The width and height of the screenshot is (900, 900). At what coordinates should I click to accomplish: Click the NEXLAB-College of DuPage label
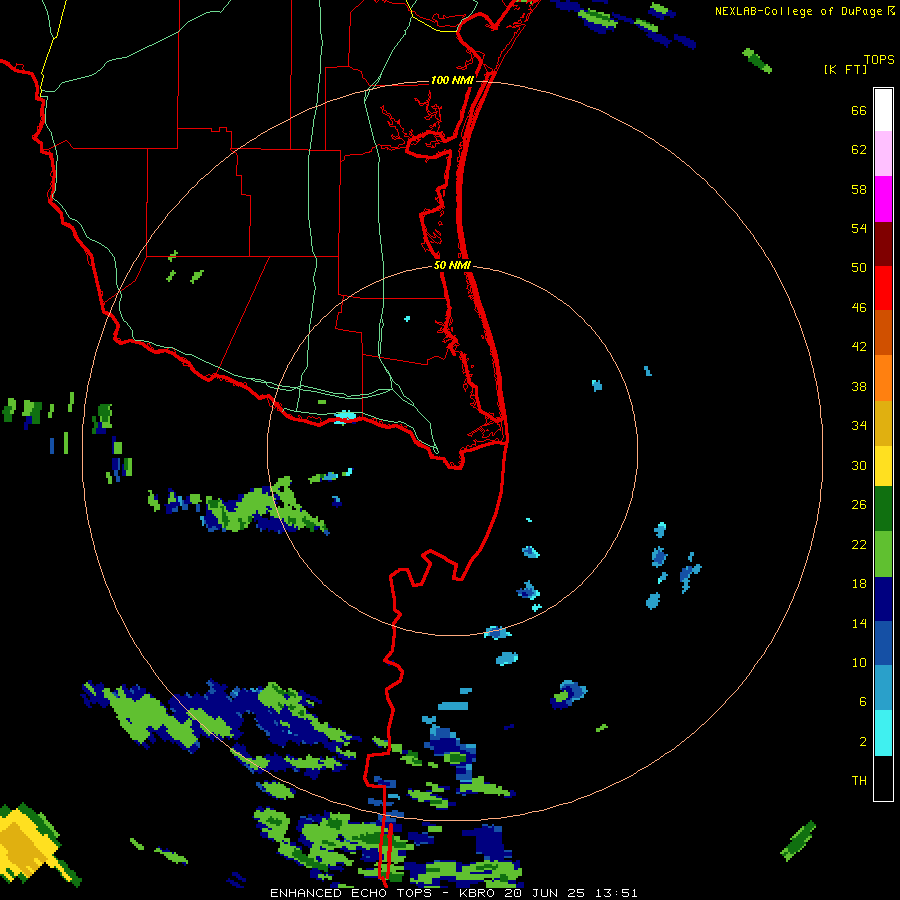[x=798, y=11]
